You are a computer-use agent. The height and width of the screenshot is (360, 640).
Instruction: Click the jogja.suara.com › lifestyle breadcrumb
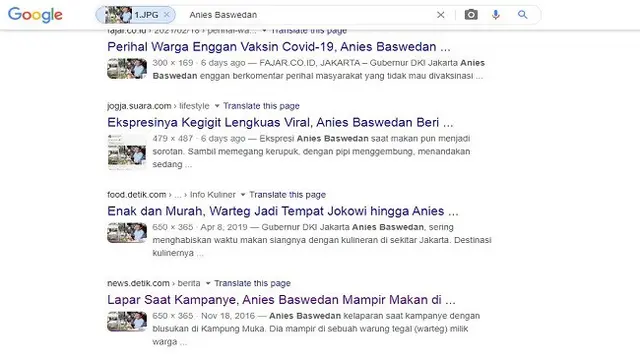click(x=158, y=106)
